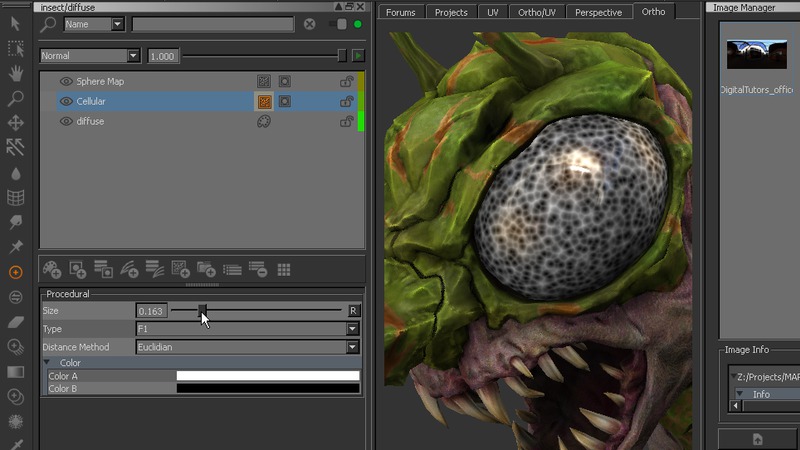Click the R reset button for Size
The width and height of the screenshot is (800, 450).
click(353, 311)
